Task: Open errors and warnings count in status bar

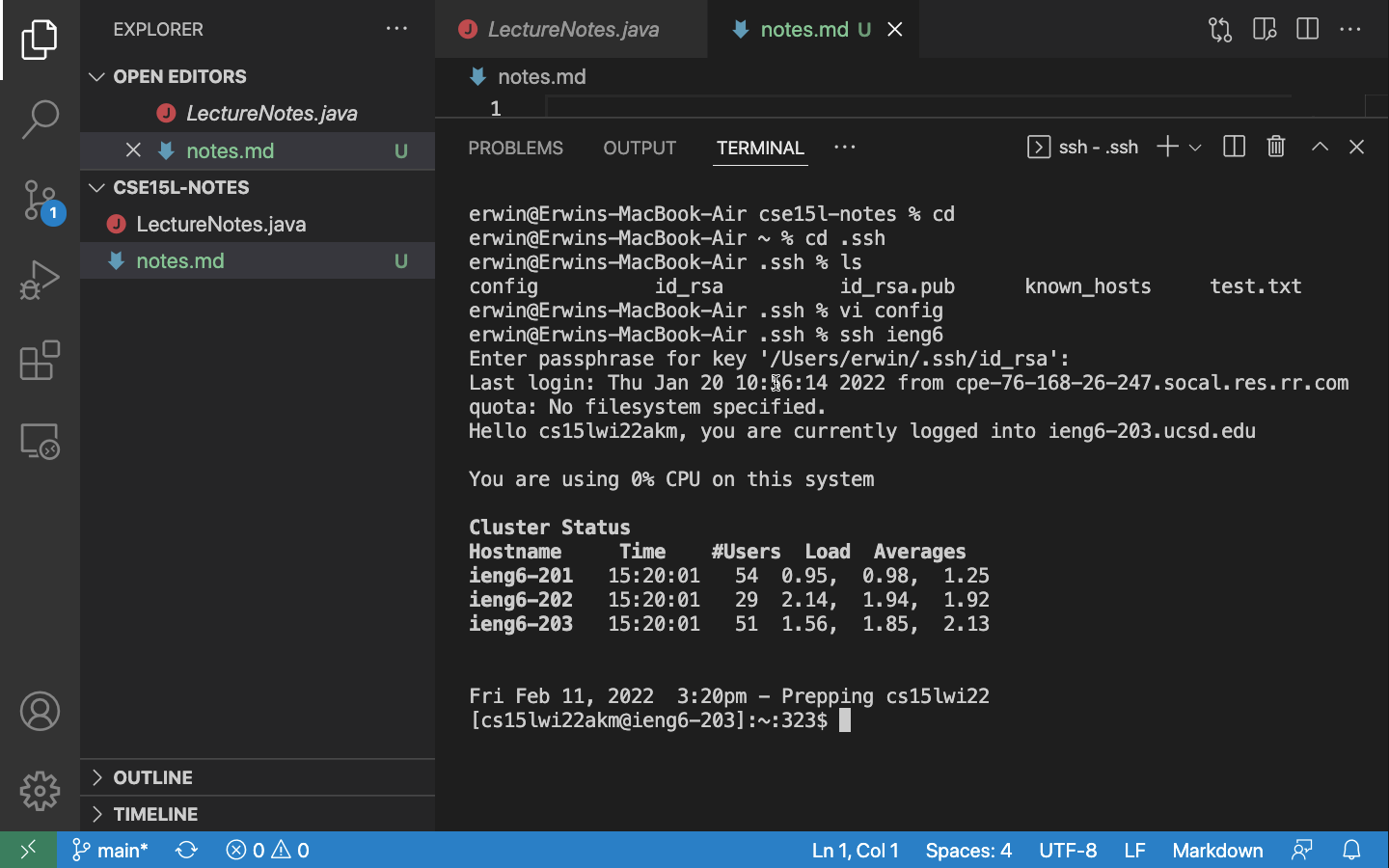Action: pos(267,850)
